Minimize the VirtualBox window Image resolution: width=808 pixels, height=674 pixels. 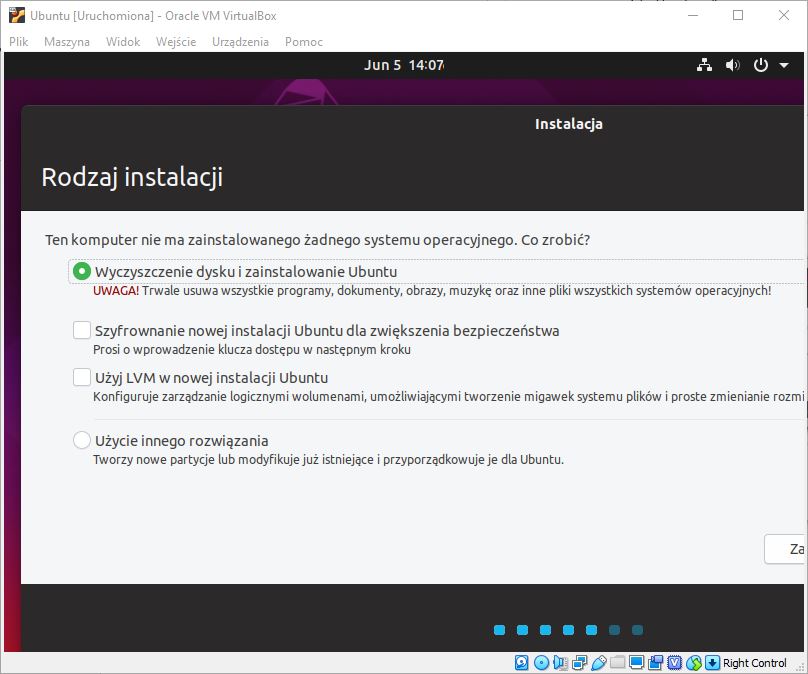(693, 15)
